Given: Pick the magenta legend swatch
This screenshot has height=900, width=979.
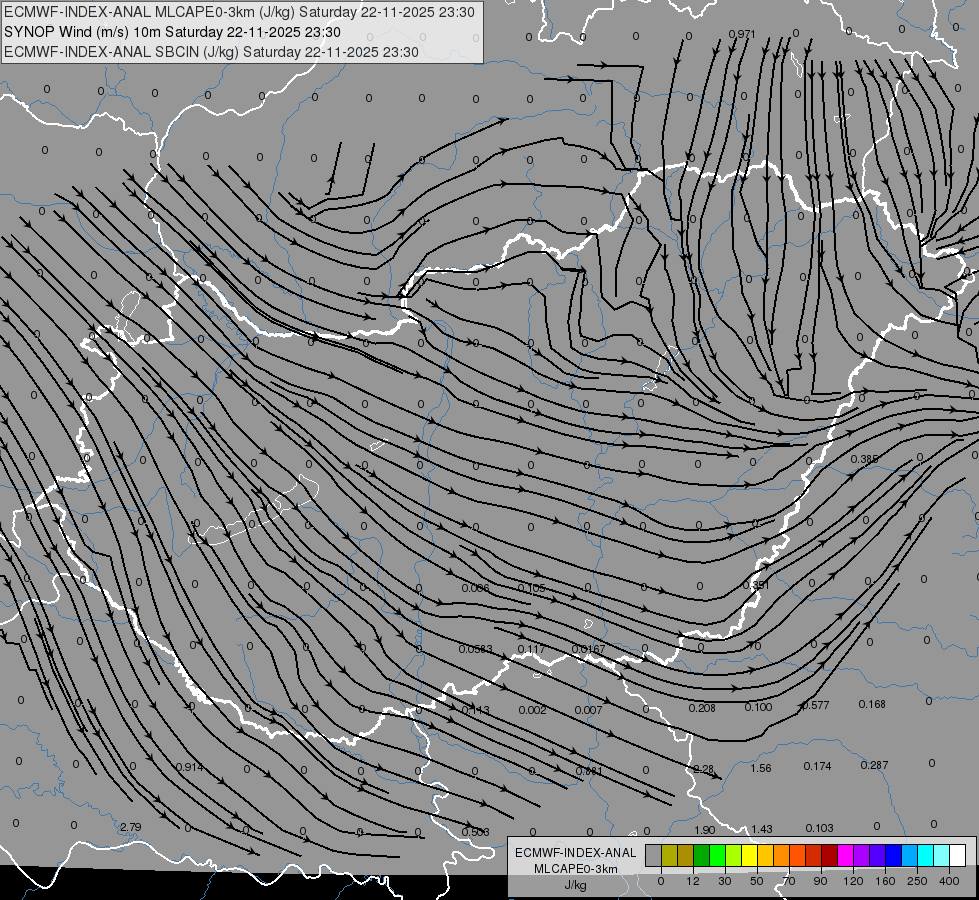Looking at the screenshot, I should point(845,855).
